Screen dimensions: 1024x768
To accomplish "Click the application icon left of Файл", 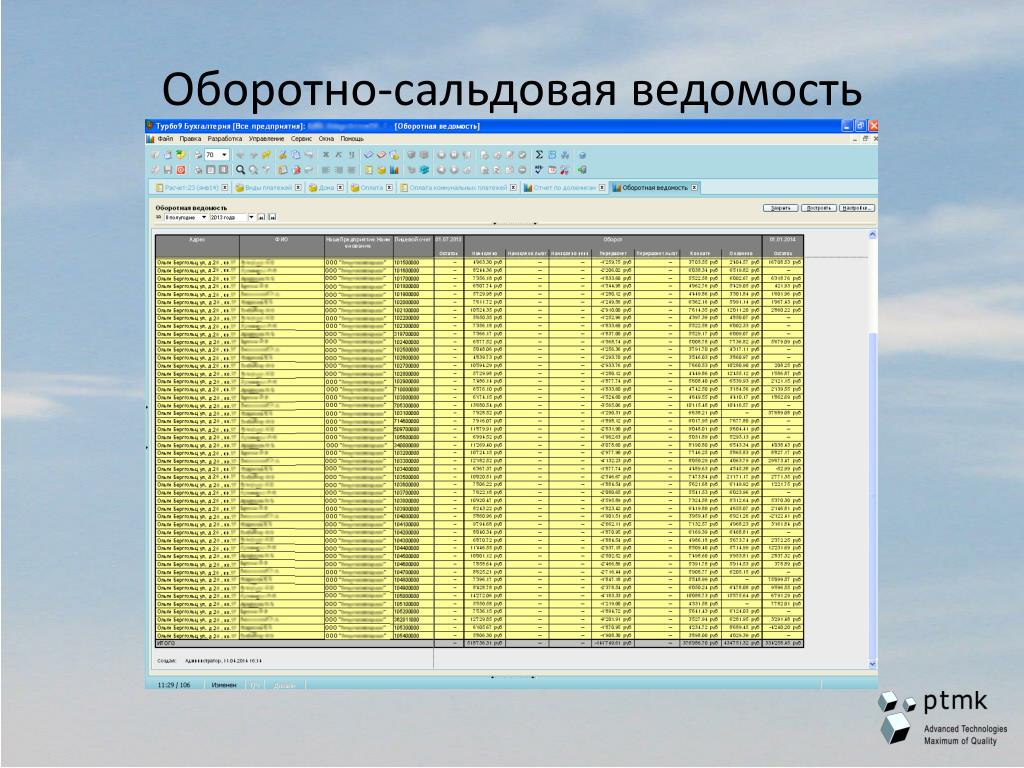I will 150,138.
